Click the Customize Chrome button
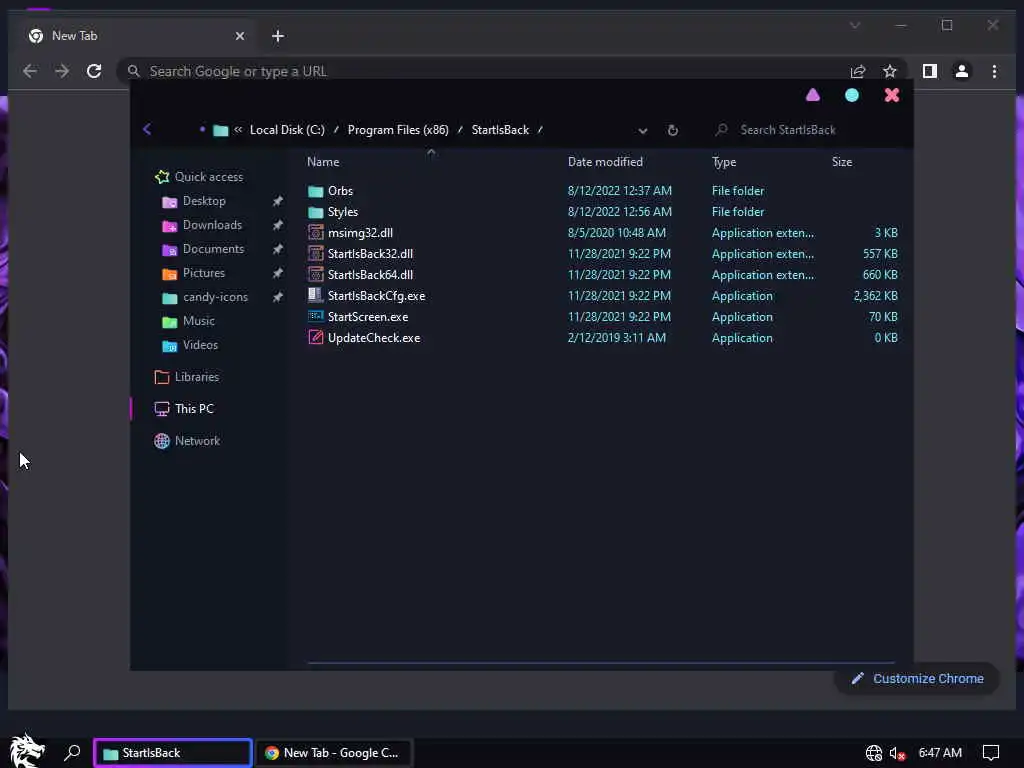The image size is (1024, 768). coord(916,679)
